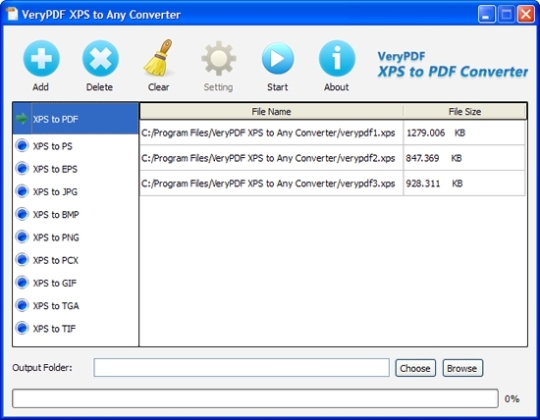Click the Clear broom icon
Image resolution: width=540 pixels, height=420 pixels.
(159, 57)
